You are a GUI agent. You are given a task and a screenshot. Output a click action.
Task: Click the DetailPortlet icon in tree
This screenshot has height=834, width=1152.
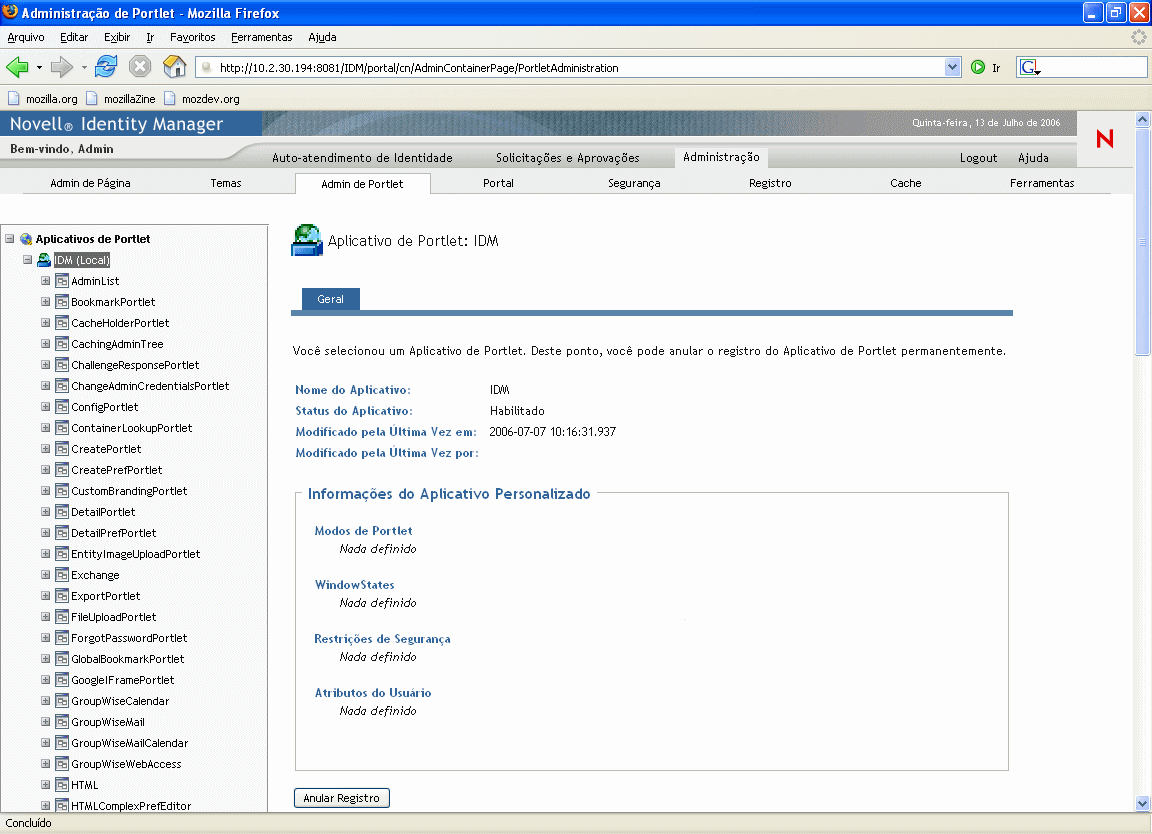click(x=62, y=512)
